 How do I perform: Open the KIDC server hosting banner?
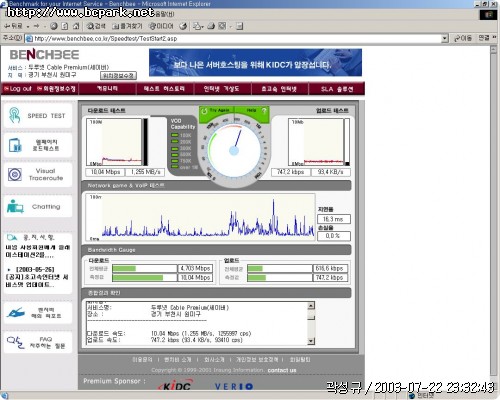(255, 63)
